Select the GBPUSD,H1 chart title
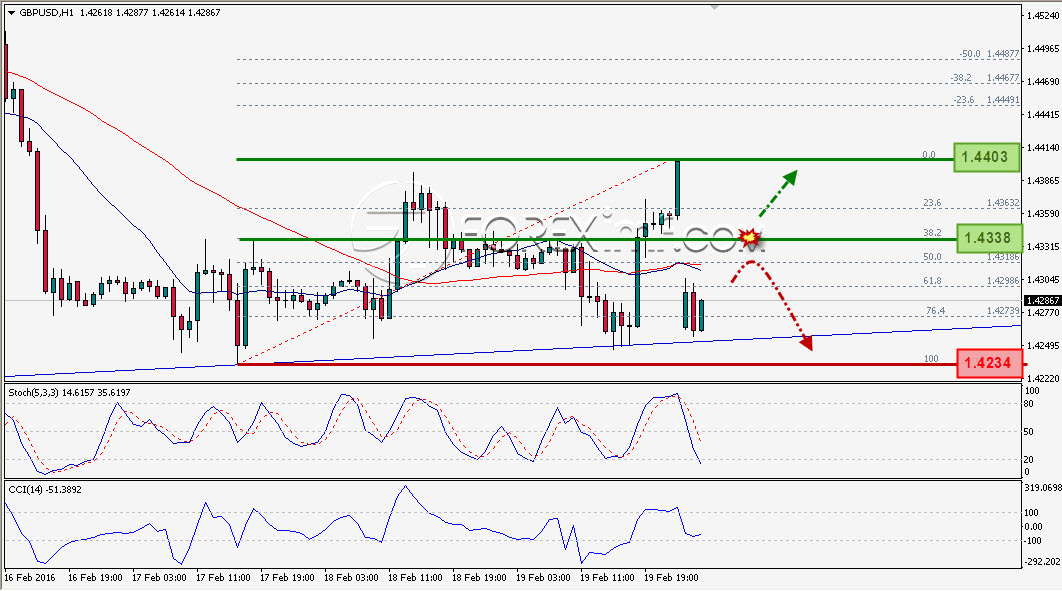Image resolution: width=1062 pixels, height=591 pixels. pyautogui.click(x=46, y=13)
